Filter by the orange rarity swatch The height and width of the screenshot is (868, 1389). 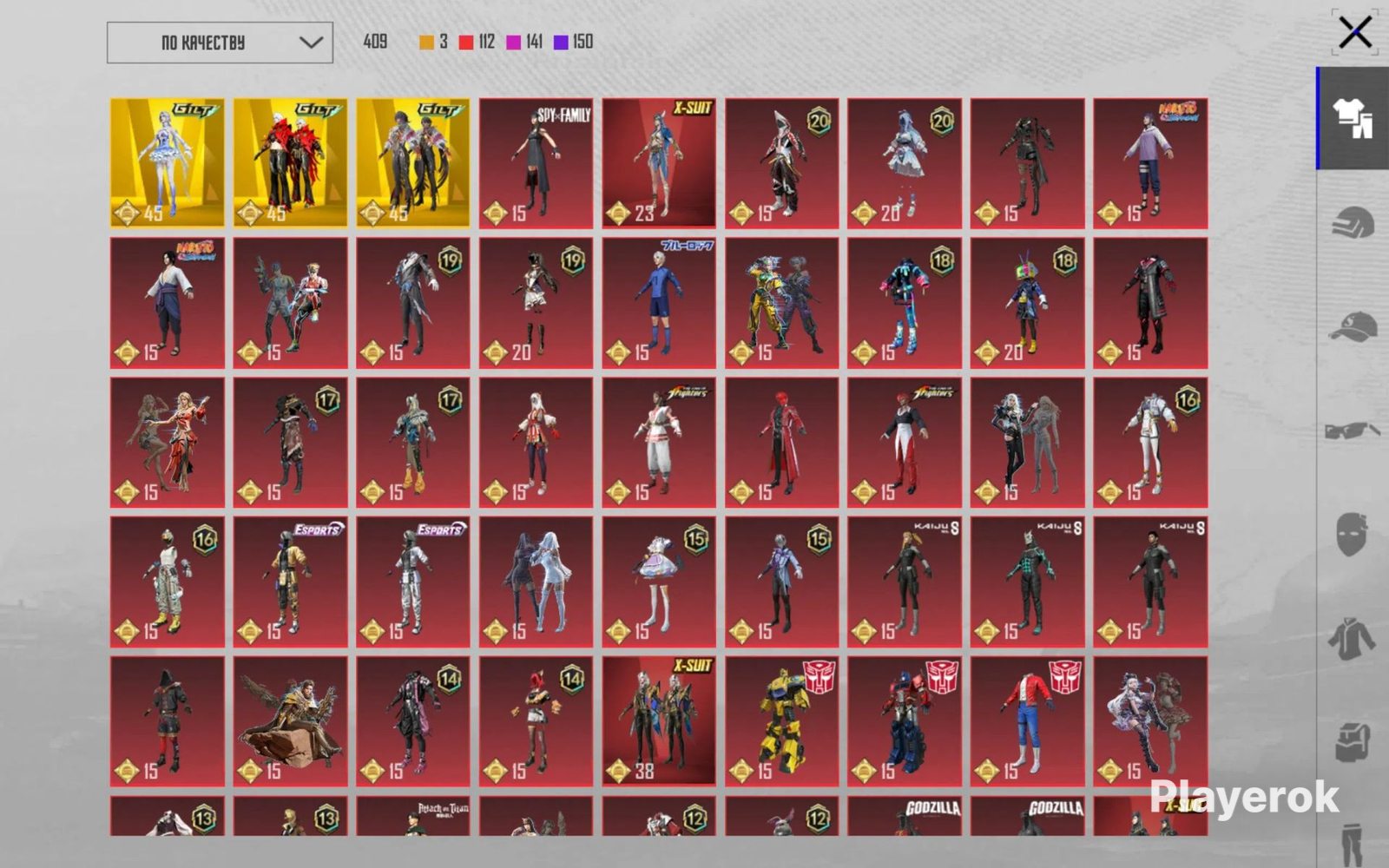[426, 43]
